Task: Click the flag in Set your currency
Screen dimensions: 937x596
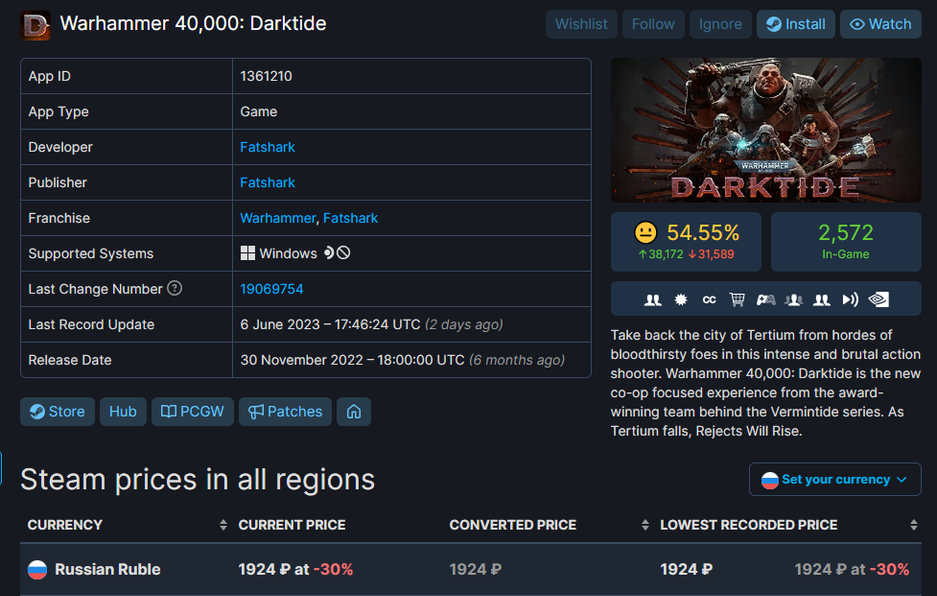Action: (x=770, y=480)
